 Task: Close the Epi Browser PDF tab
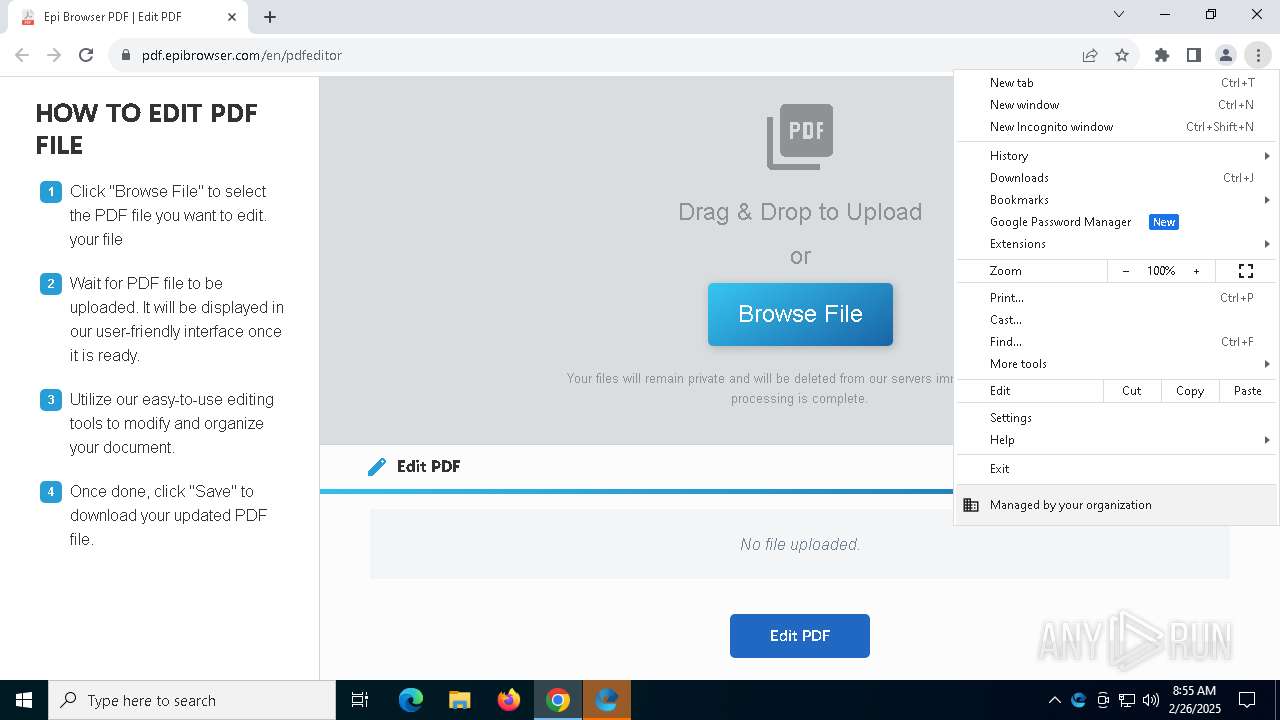point(232,16)
